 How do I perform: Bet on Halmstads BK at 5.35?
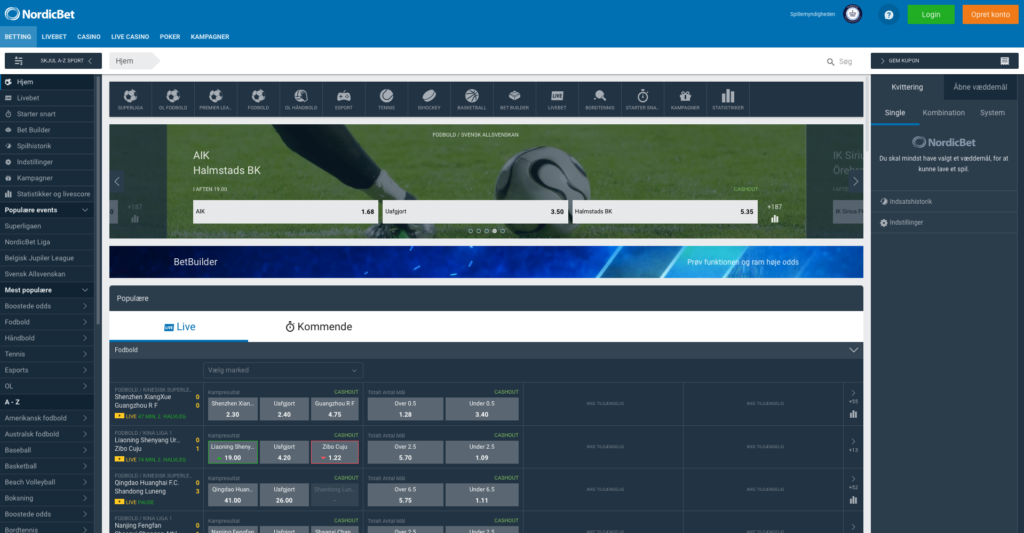(665, 212)
